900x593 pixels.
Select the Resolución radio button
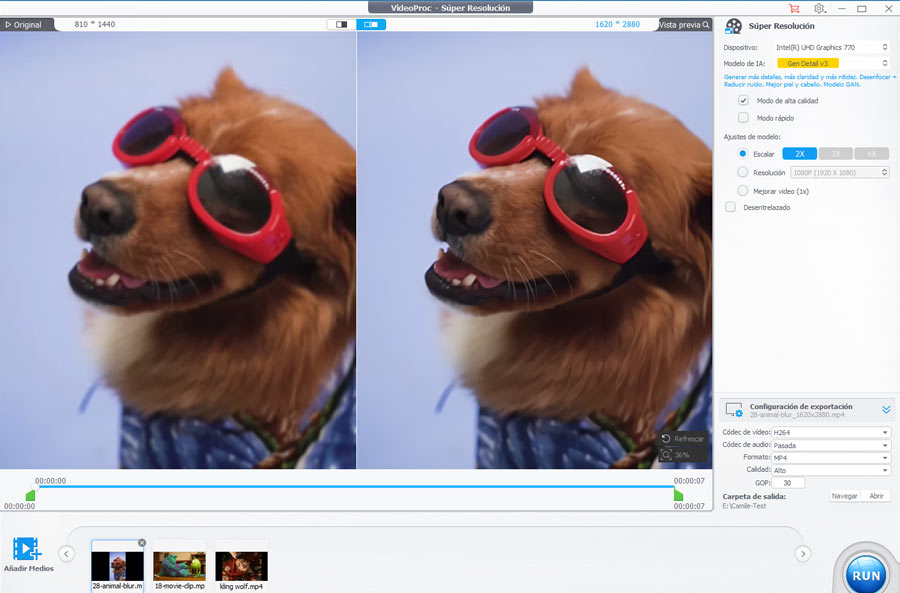pyautogui.click(x=743, y=172)
